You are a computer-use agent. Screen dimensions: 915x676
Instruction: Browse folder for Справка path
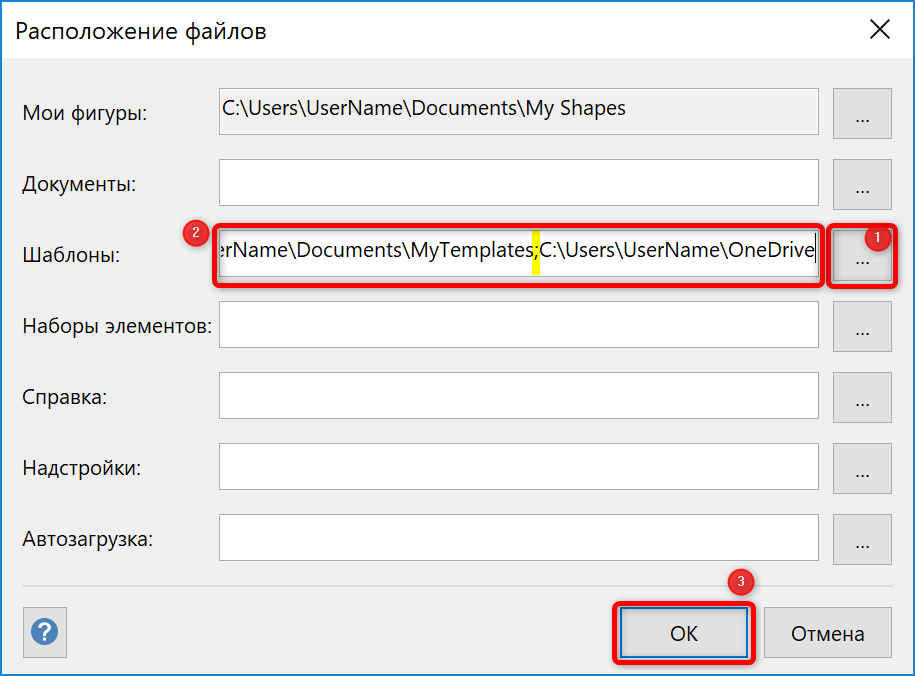[x=862, y=398]
